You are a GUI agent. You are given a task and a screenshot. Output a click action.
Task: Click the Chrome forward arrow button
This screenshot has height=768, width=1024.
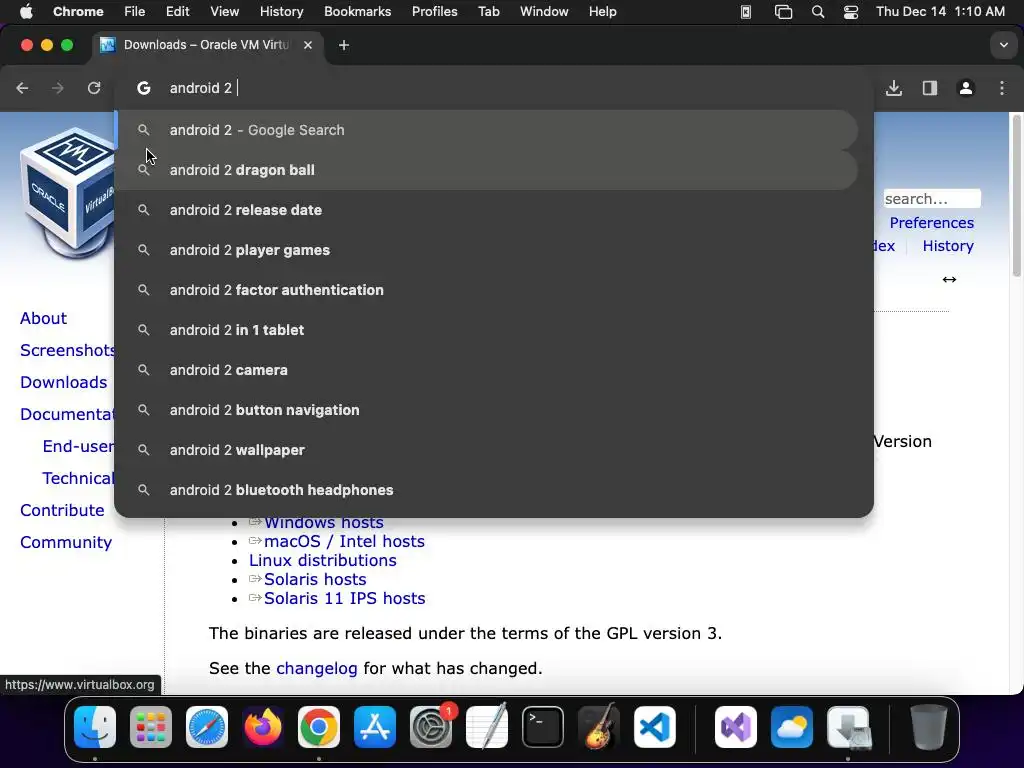click(x=58, y=88)
